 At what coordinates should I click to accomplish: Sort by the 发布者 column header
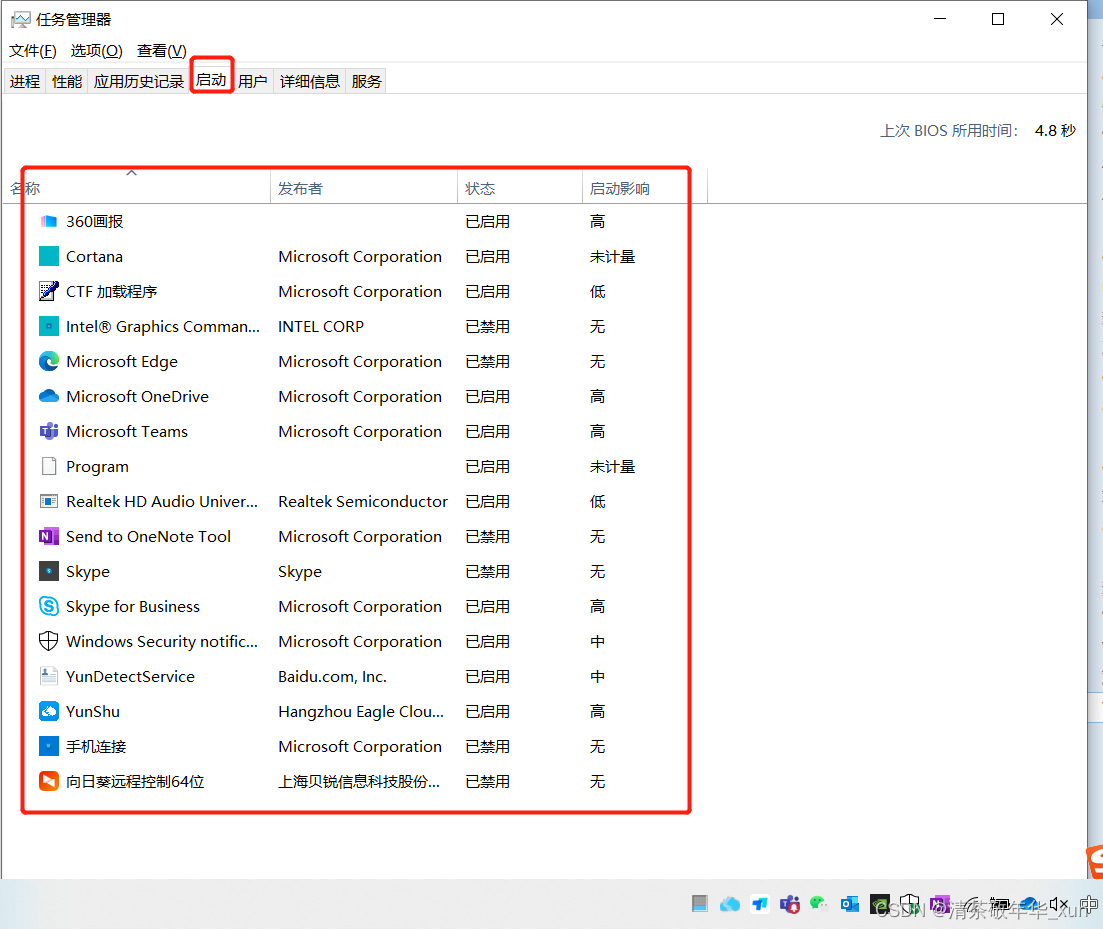tap(364, 188)
